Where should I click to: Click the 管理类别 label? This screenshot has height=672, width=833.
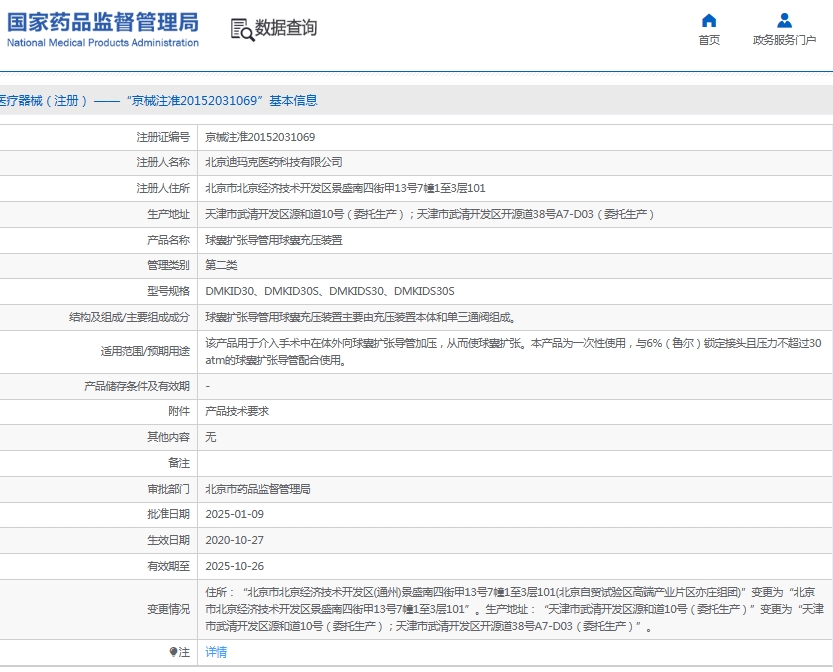168,265
